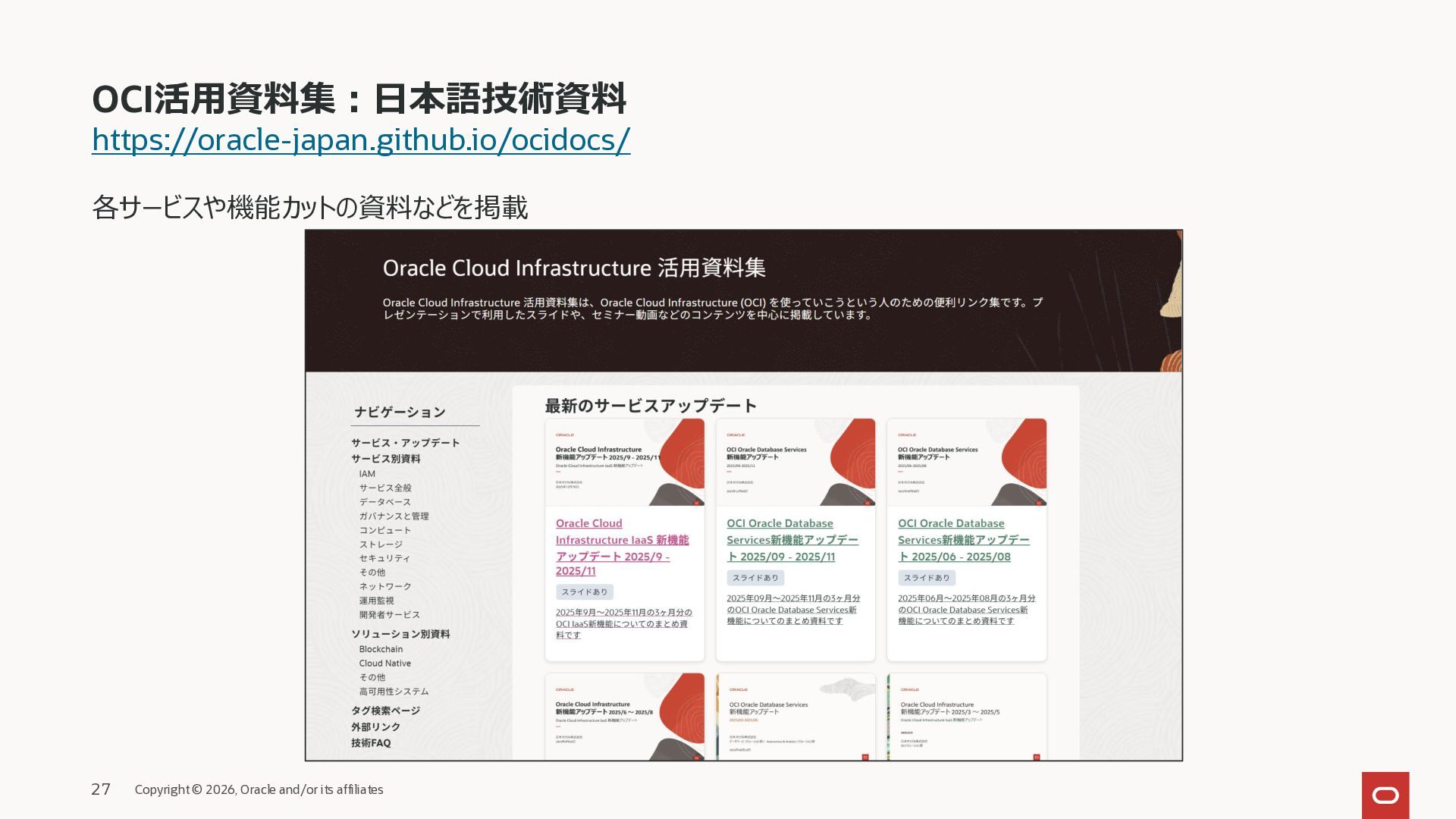Open Blockchain under ソリューション別資料
This screenshot has height=819, width=1456.
coord(381,649)
